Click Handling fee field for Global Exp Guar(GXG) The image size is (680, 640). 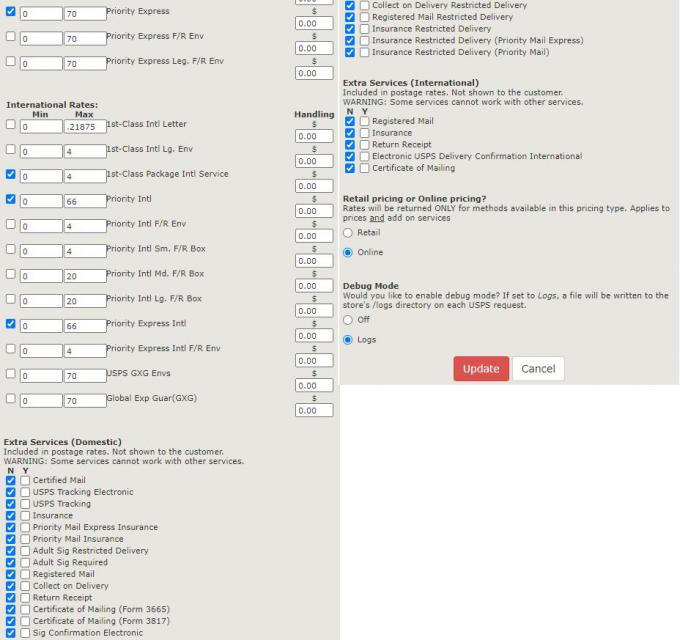pyautogui.click(x=314, y=411)
